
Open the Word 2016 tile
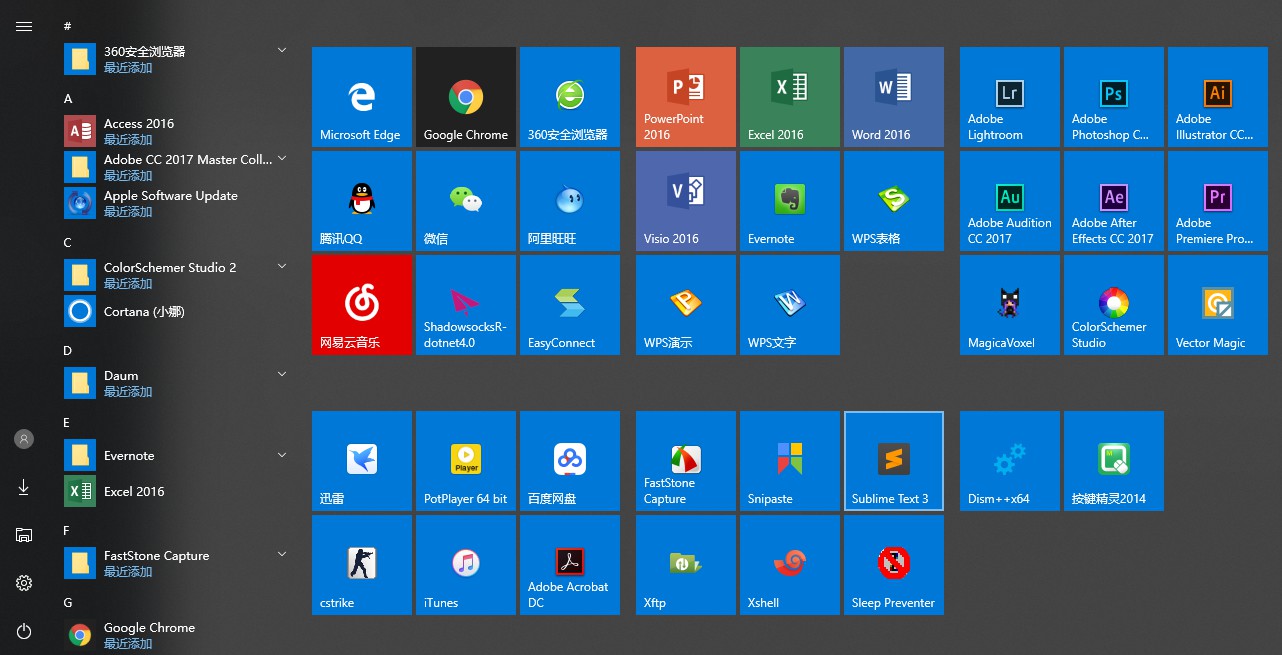click(893, 97)
